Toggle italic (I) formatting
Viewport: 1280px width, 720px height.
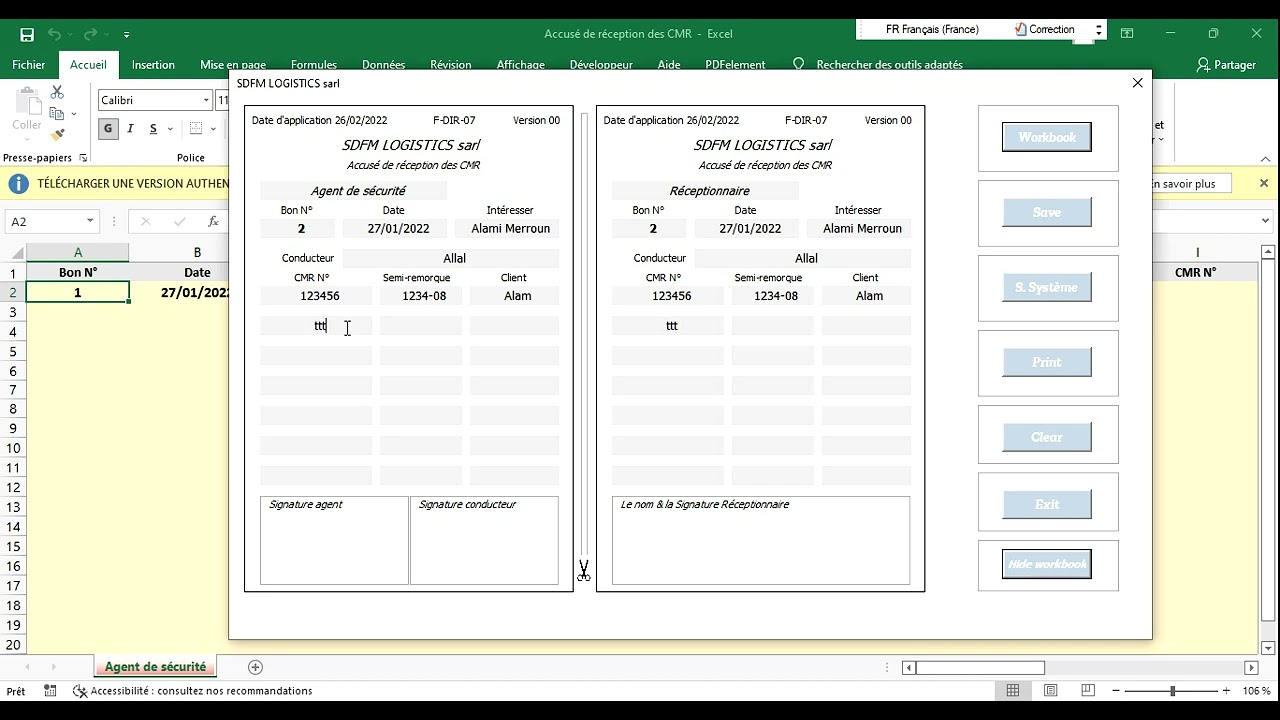click(130, 129)
